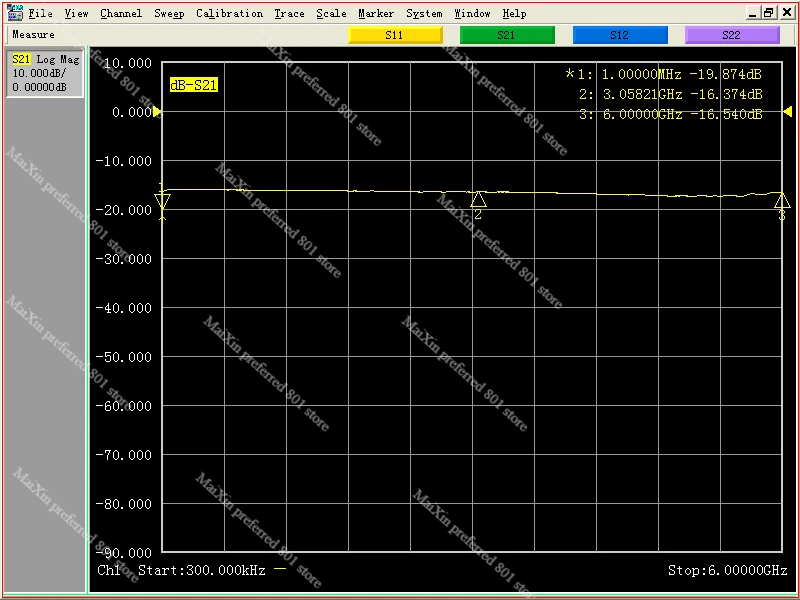The height and width of the screenshot is (600, 800).
Task: Select the S21 Log Mag trace status box
Action: (x=45, y=73)
